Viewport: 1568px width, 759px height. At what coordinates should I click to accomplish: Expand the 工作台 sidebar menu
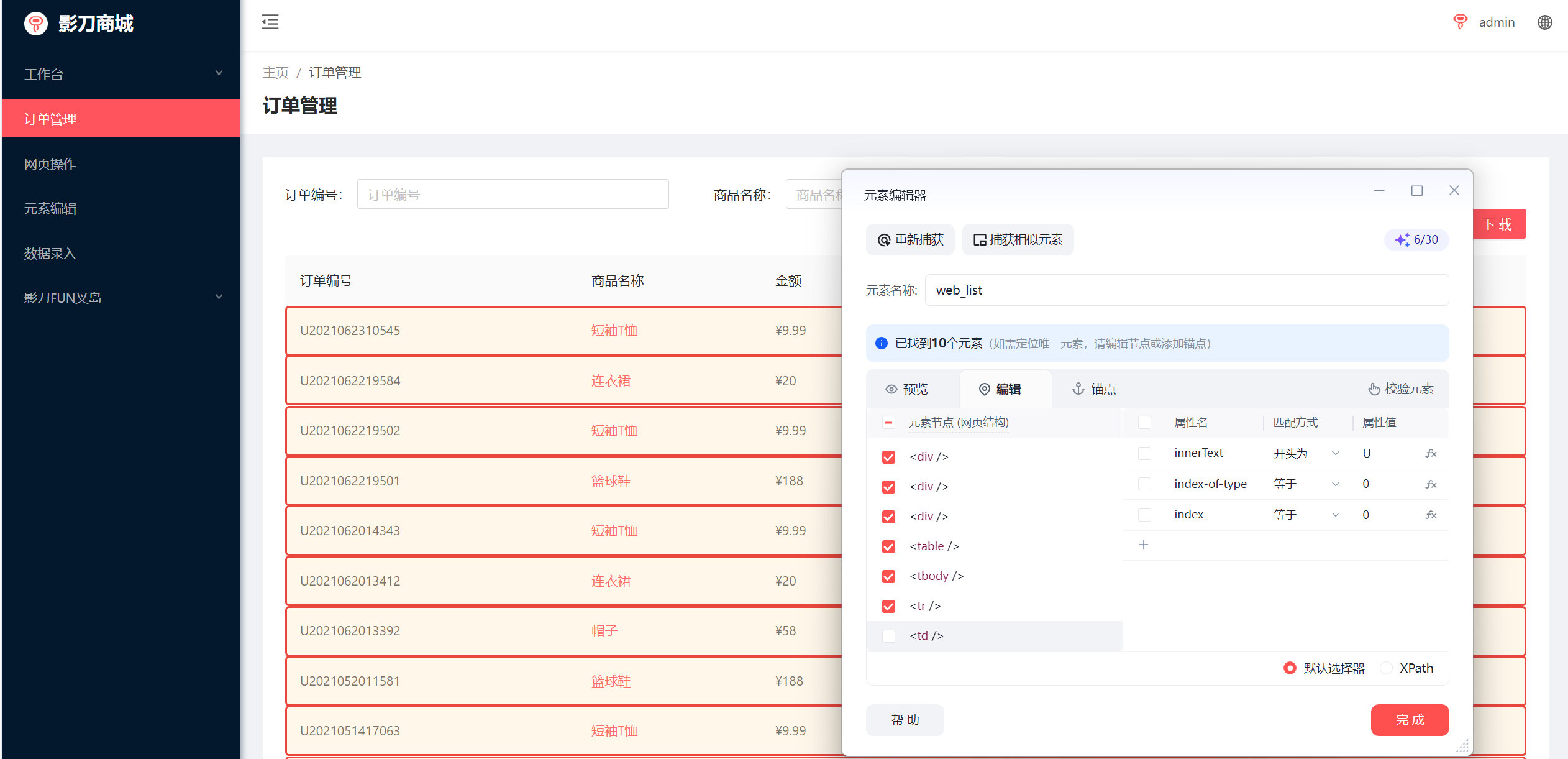(x=121, y=74)
